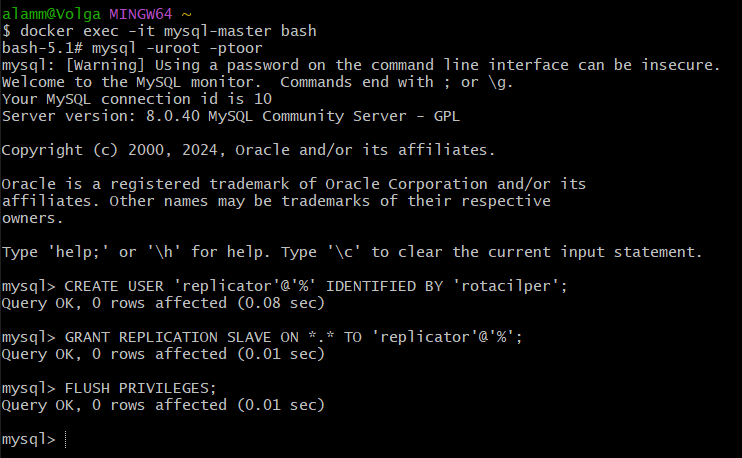The width and height of the screenshot is (742, 458).
Task: Click the yellow tilde after MINGW64
Action: click(186, 15)
